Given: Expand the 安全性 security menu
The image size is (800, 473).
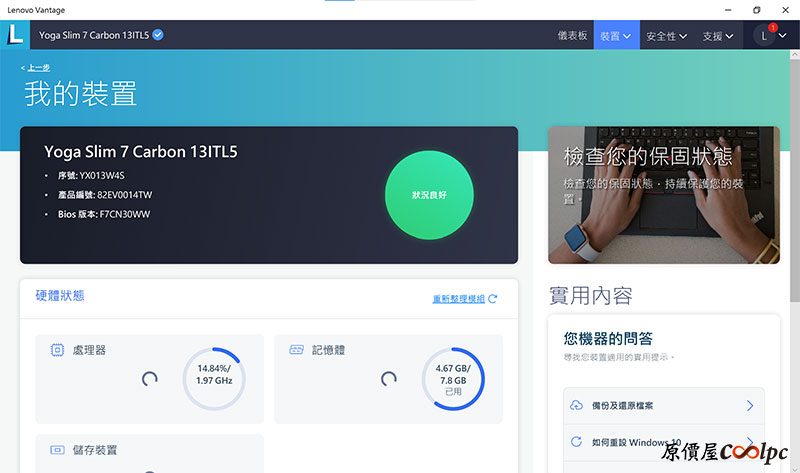Looking at the screenshot, I should coord(666,36).
